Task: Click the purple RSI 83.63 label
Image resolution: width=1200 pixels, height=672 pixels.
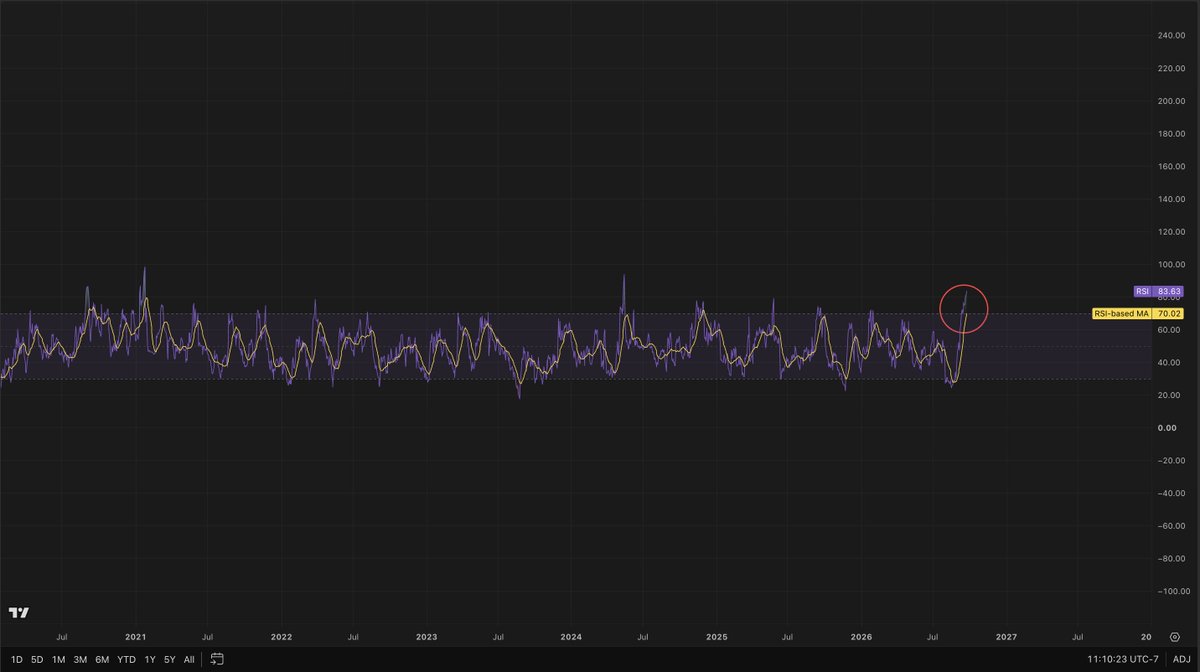Action: (x=1158, y=292)
